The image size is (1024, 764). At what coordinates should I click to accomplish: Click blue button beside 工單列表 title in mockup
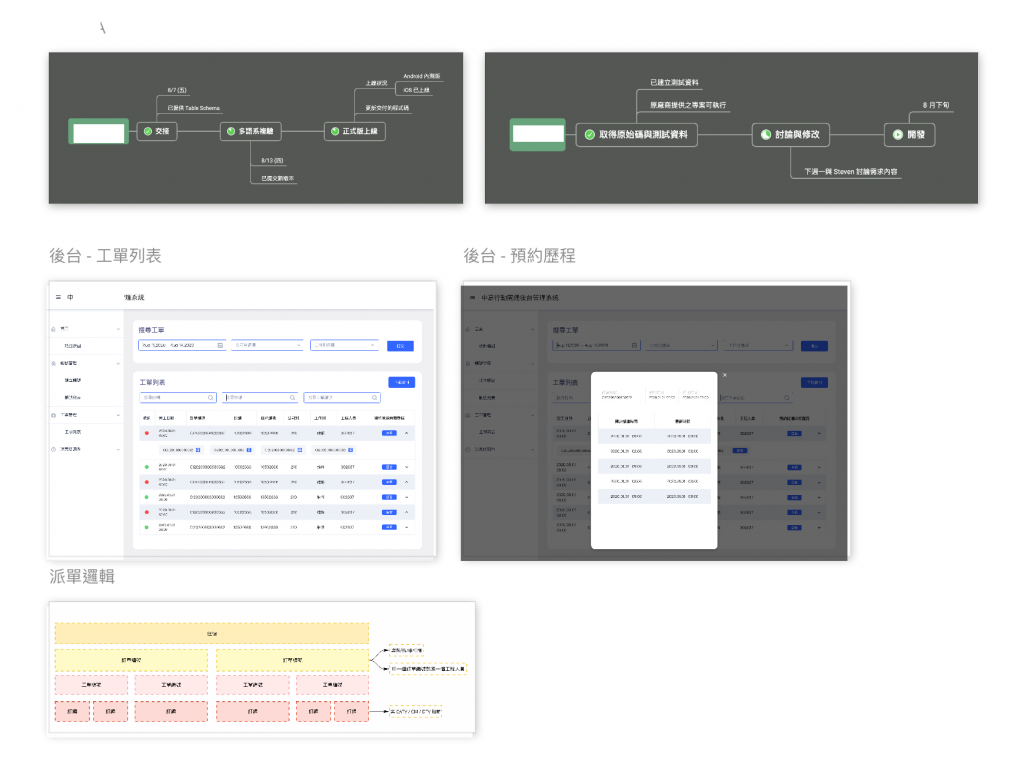tap(402, 382)
